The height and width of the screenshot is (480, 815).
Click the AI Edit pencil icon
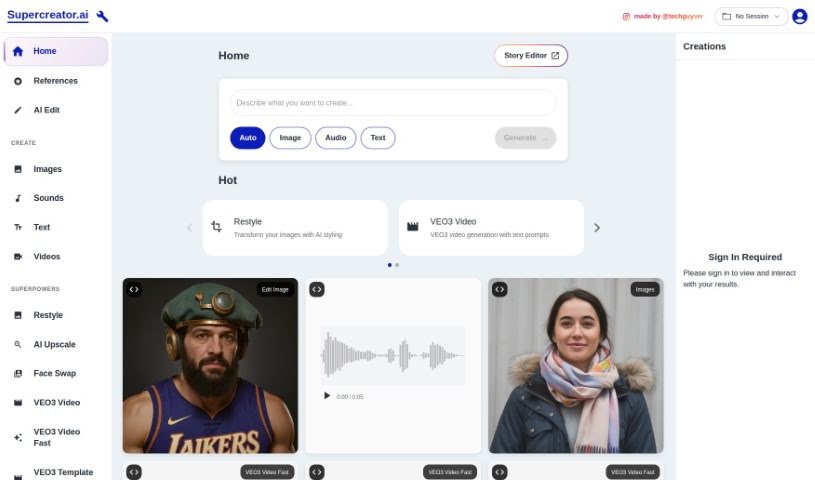pyautogui.click(x=18, y=110)
